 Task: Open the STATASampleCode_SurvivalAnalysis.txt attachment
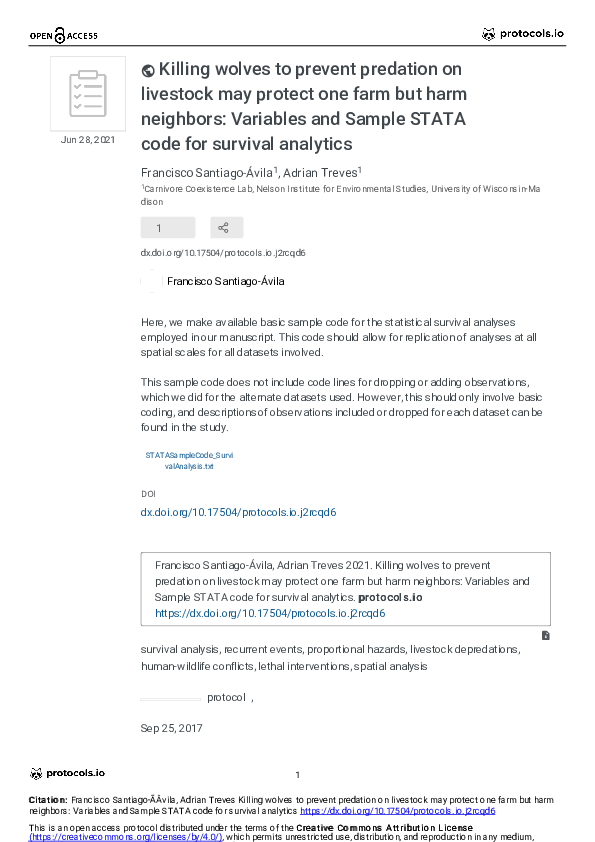(189, 461)
